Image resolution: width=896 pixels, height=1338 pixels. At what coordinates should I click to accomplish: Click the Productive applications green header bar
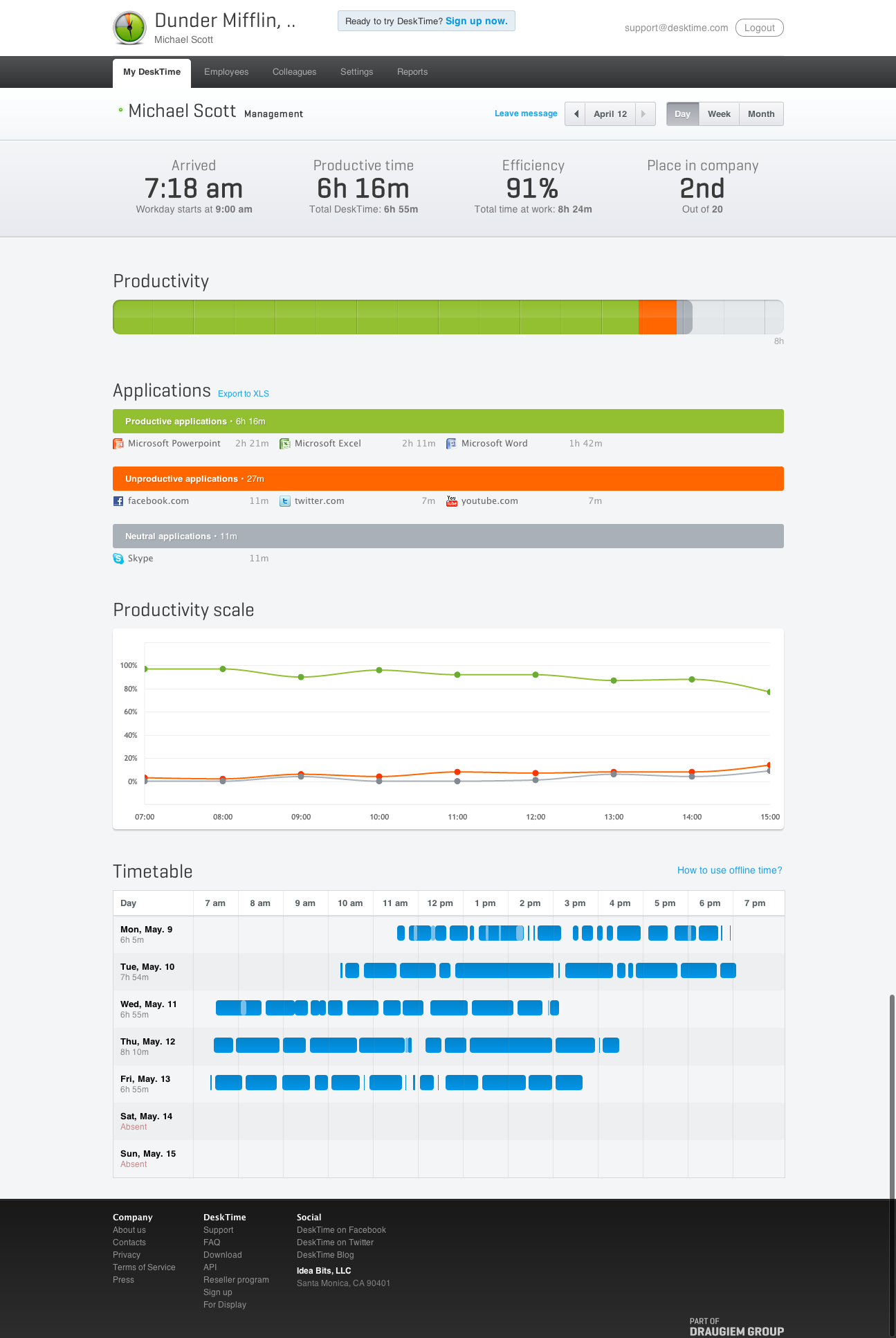(x=448, y=422)
